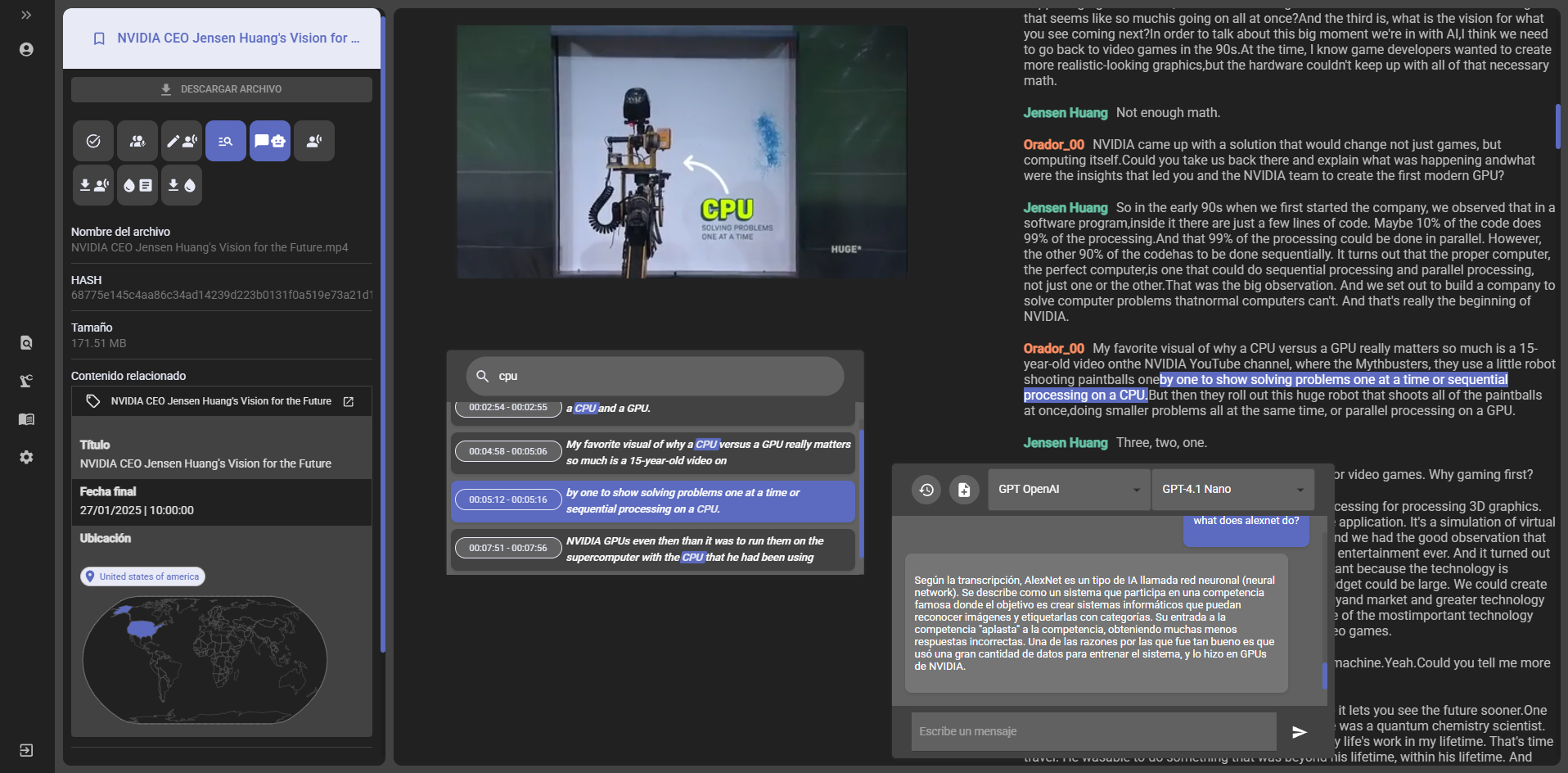Click the send message arrow icon
The image size is (1568, 773).
[x=1299, y=732]
